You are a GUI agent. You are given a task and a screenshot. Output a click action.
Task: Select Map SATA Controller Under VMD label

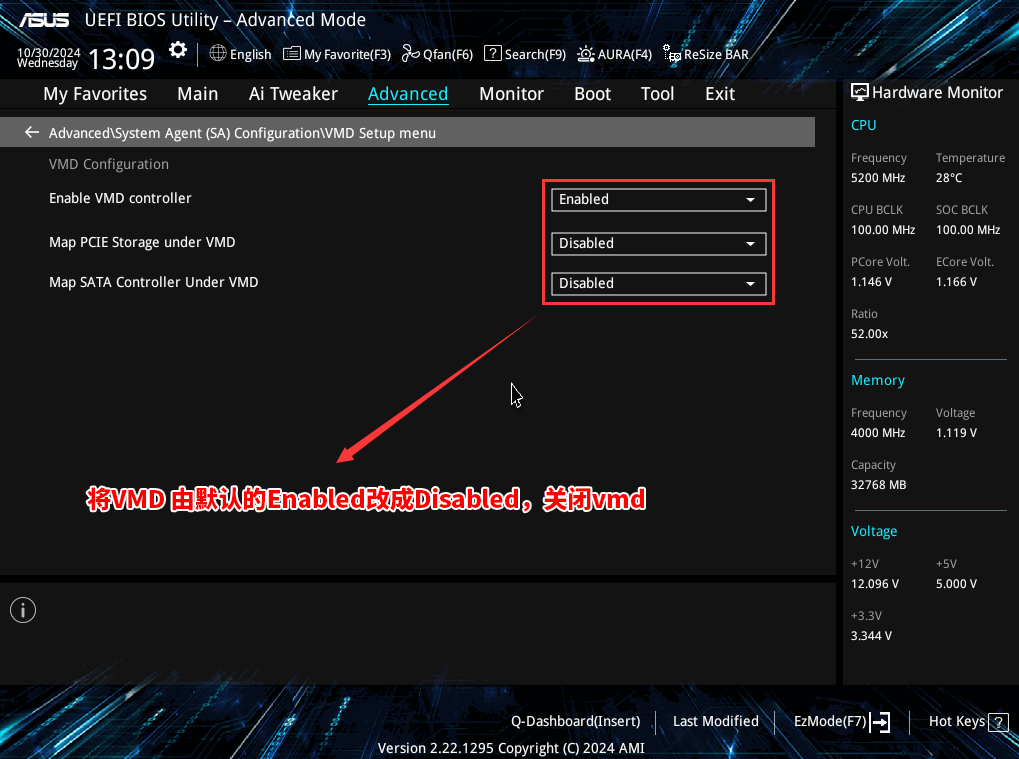(x=153, y=282)
